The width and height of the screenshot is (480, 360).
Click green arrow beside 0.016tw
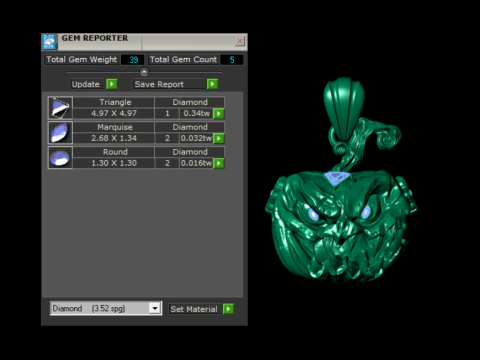click(219, 163)
